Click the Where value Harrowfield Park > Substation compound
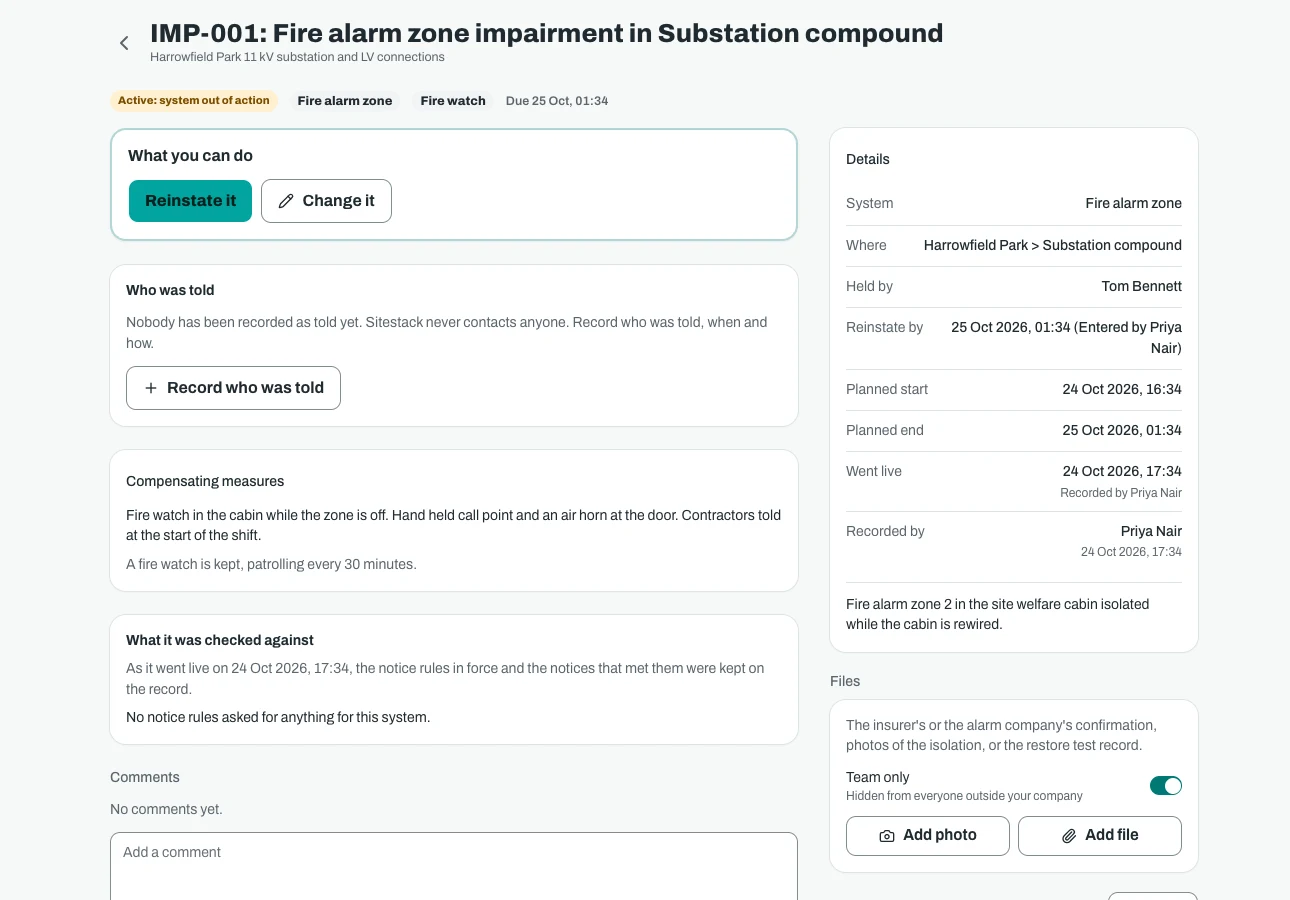This screenshot has width=1290, height=900. pos(1053,245)
